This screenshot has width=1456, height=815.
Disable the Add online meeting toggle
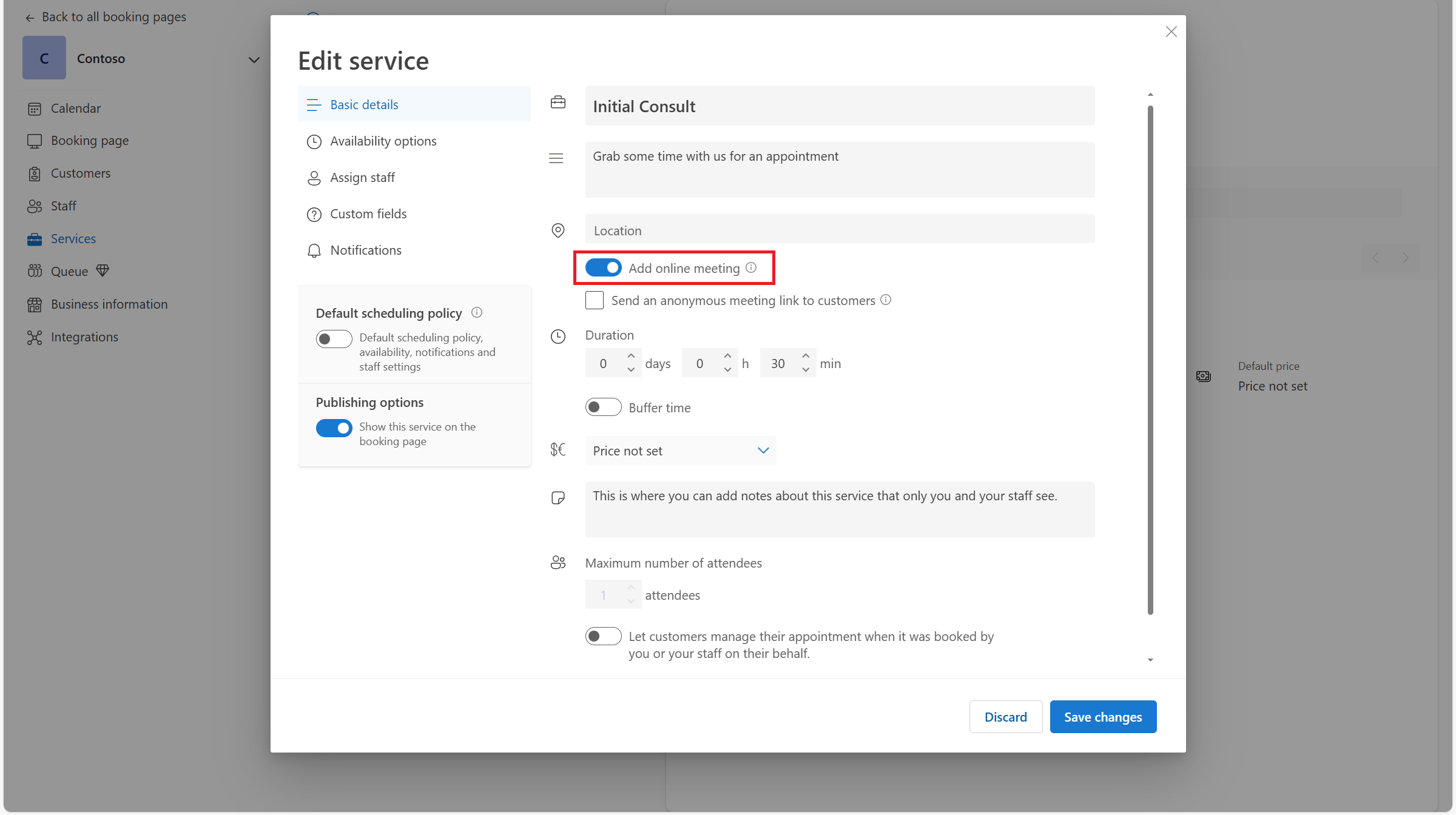604,267
